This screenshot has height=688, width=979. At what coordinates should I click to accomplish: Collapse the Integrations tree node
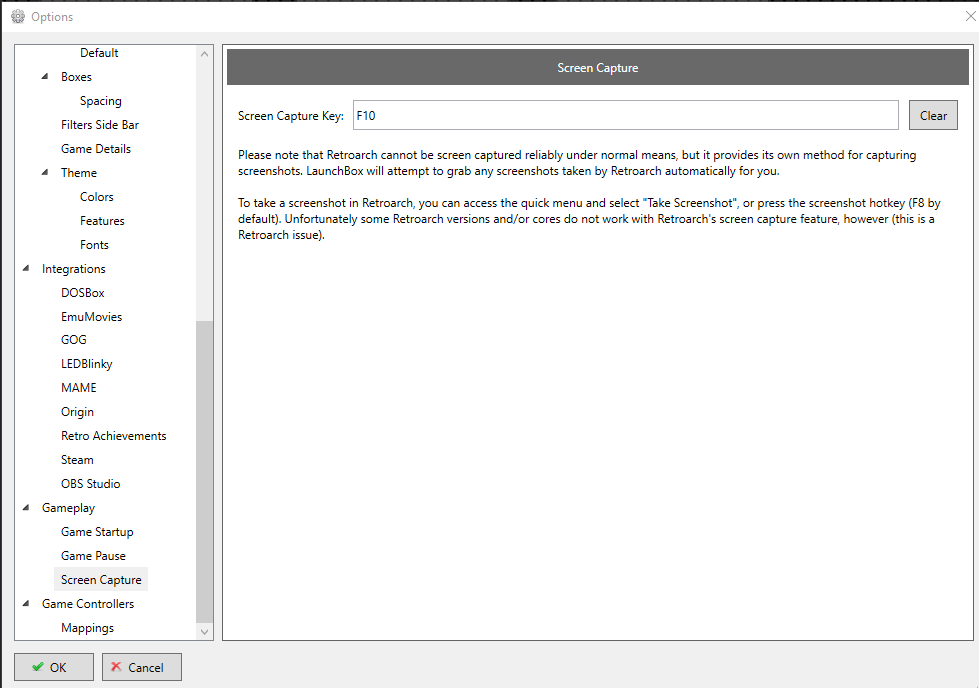(26, 268)
